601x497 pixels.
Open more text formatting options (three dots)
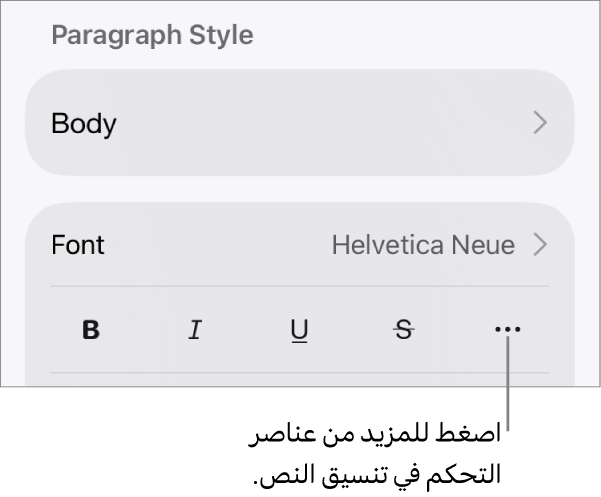point(507,329)
